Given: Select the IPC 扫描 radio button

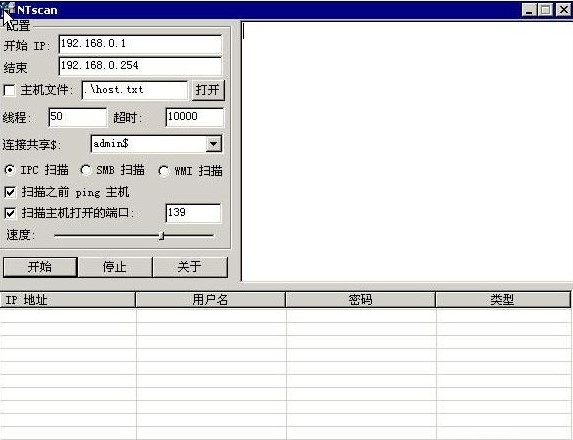Looking at the screenshot, I should point(10,170).
